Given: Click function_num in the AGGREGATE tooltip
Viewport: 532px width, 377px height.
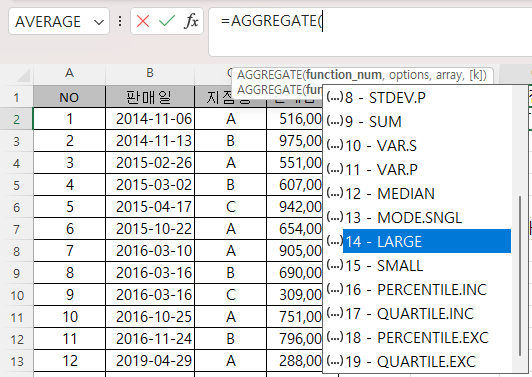Looking at the screenshot, I should [344, 75].
